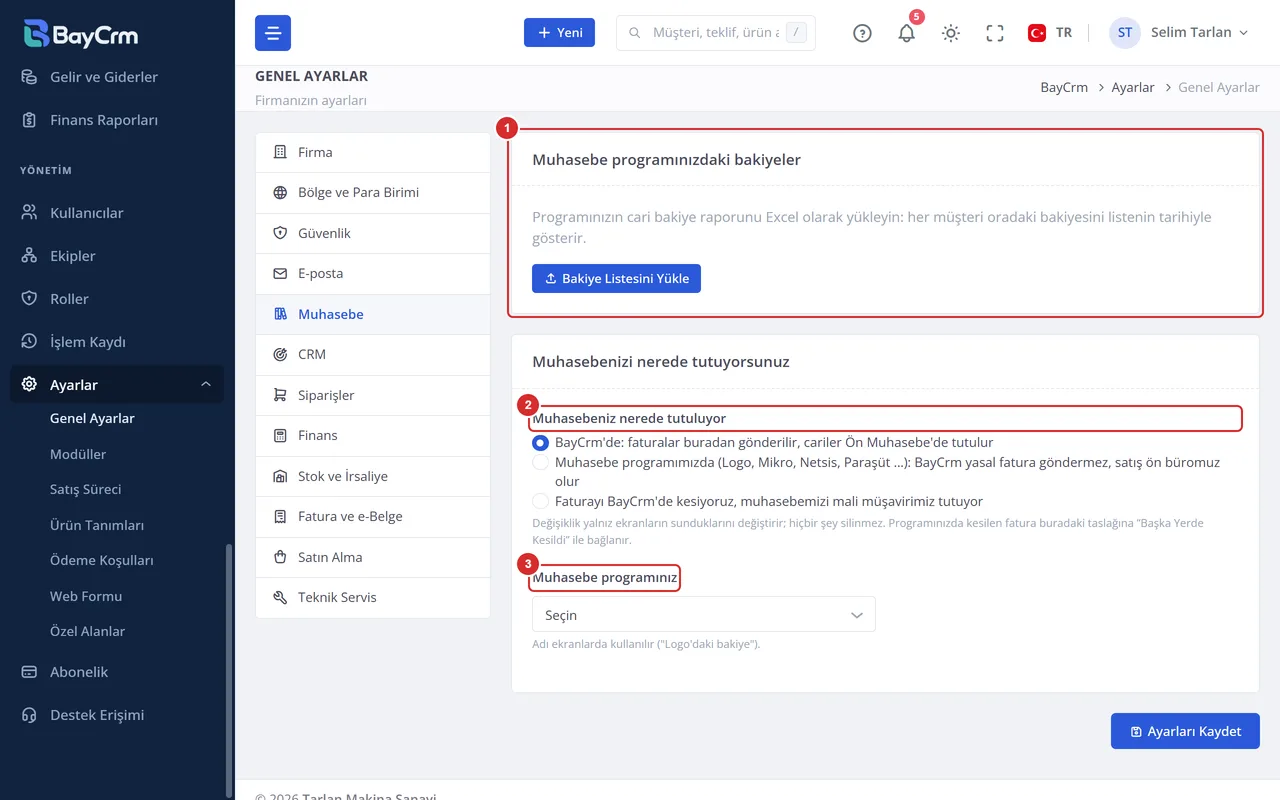
Task: Enter fullscreen mode via the frame icon
Action: point(995,33)
